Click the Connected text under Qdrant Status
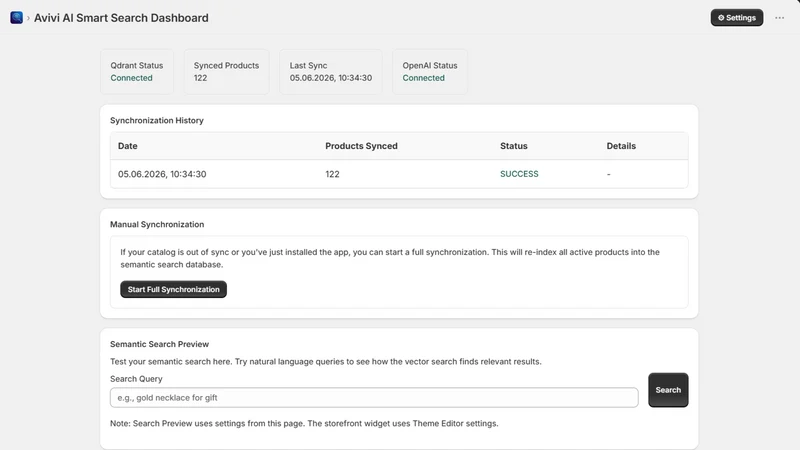Screen dimensions: 800x450 click(x=131, y=78)
